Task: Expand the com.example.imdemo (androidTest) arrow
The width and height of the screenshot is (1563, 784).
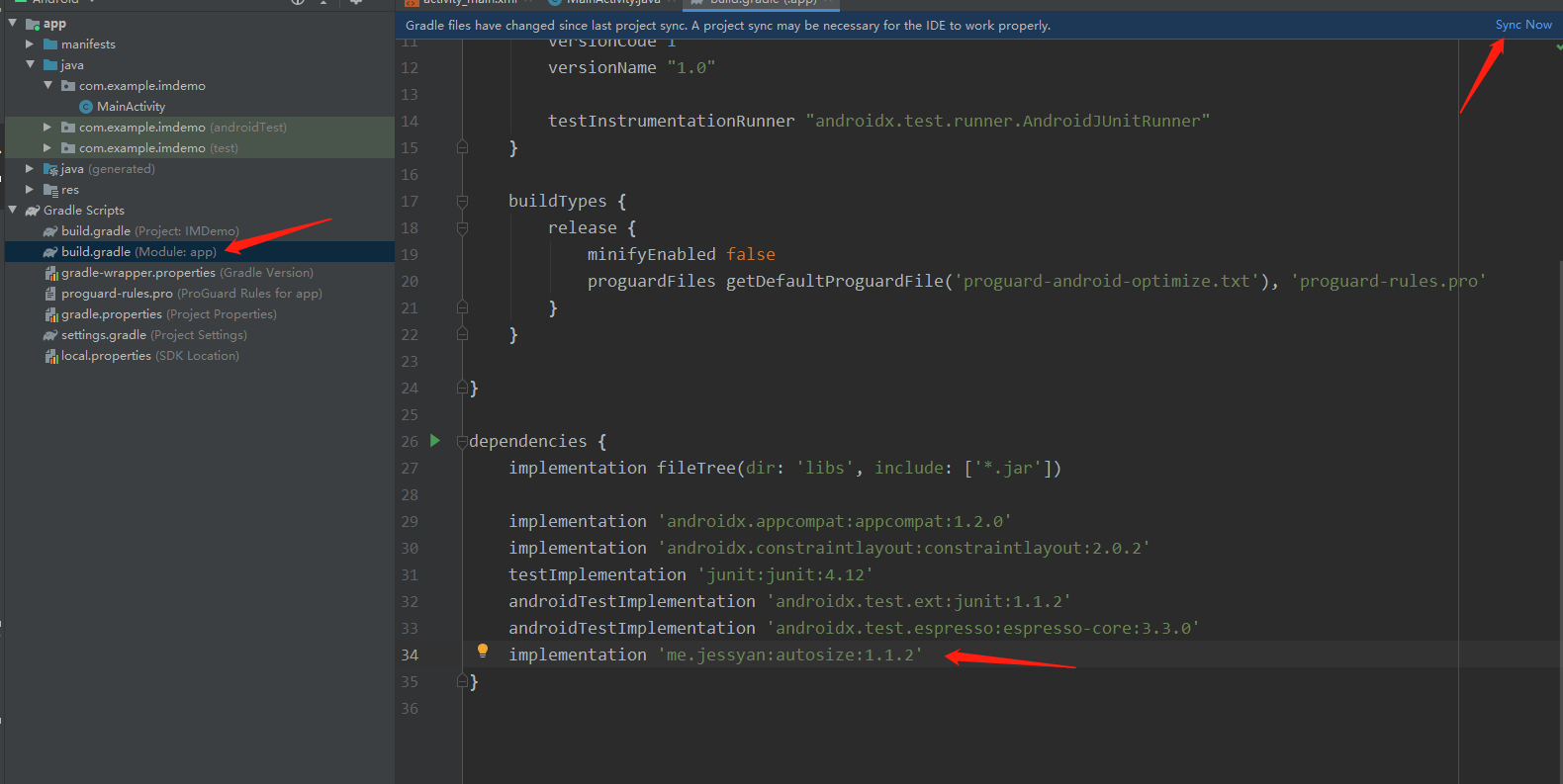Action: [x=47, y=128]
